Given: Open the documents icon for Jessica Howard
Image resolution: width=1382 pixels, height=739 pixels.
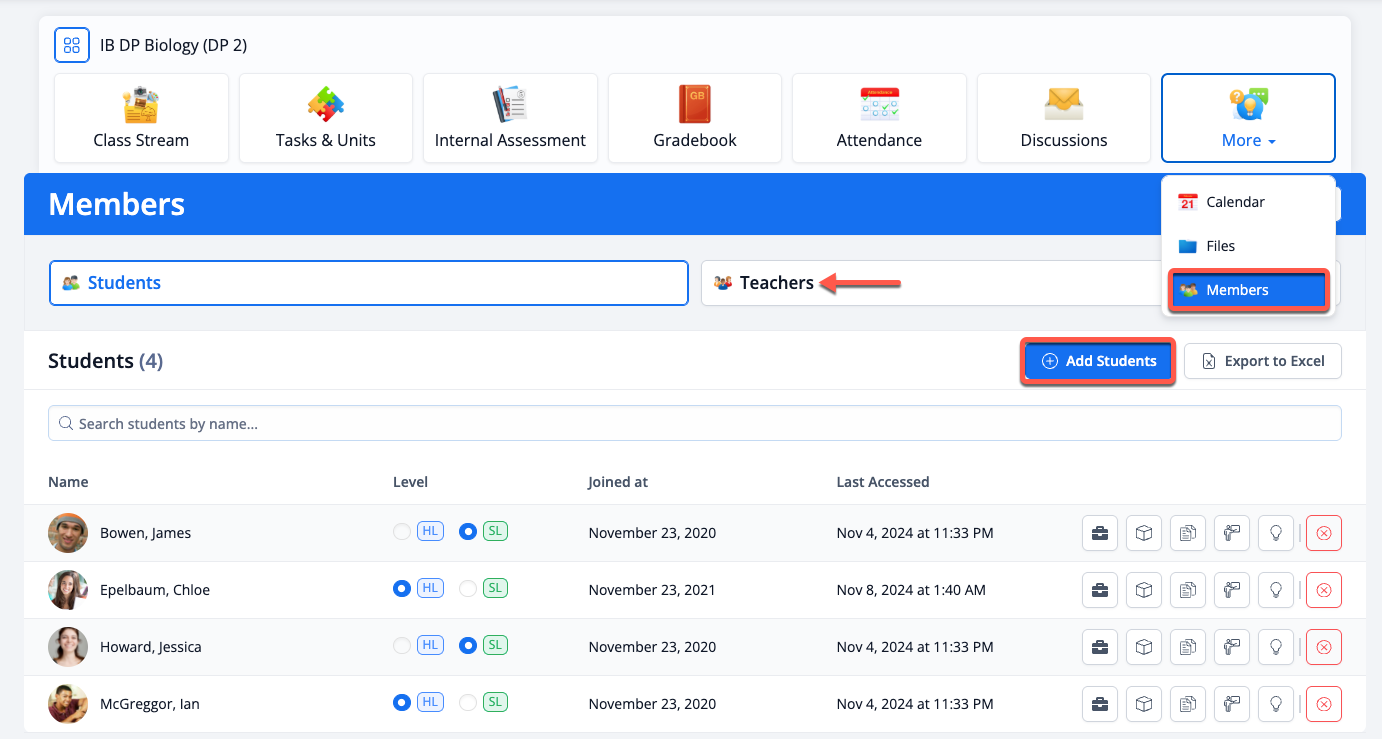Looking at the screenshot, I should (1188, 647).
